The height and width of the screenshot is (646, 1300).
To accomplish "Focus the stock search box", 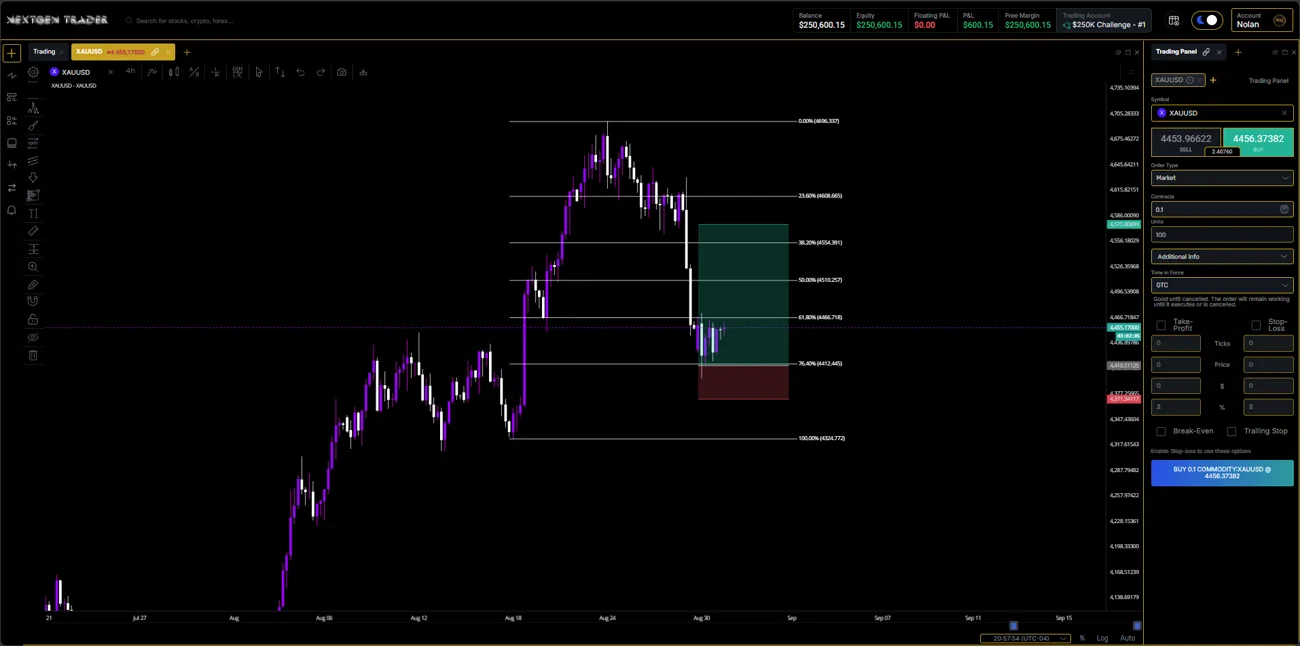I will click(x=185, y=20).
